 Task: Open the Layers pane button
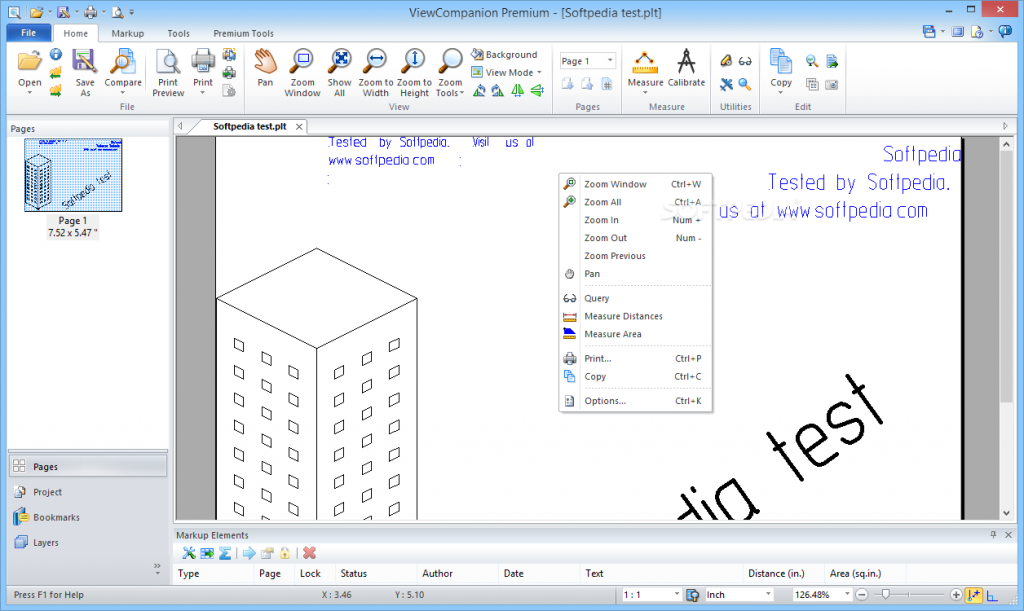click(x=46, y=543)
